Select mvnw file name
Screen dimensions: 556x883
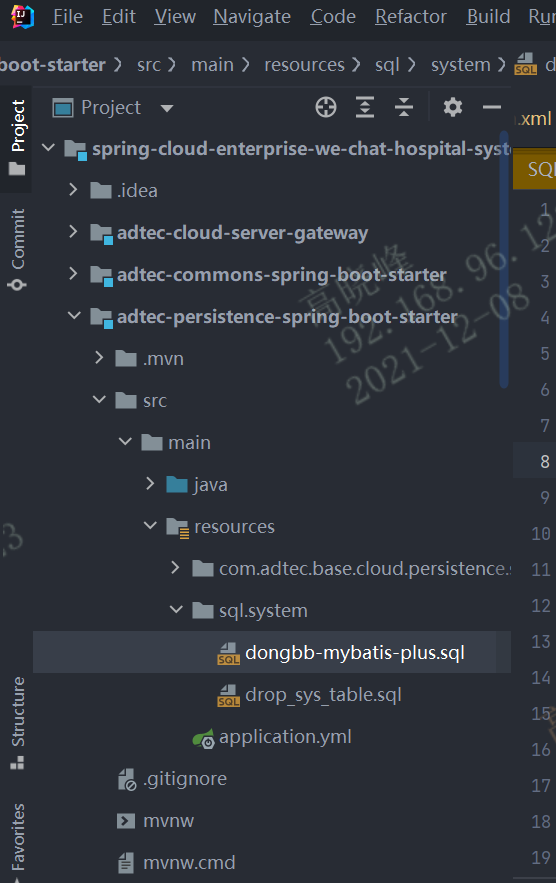tap(168, 821)
